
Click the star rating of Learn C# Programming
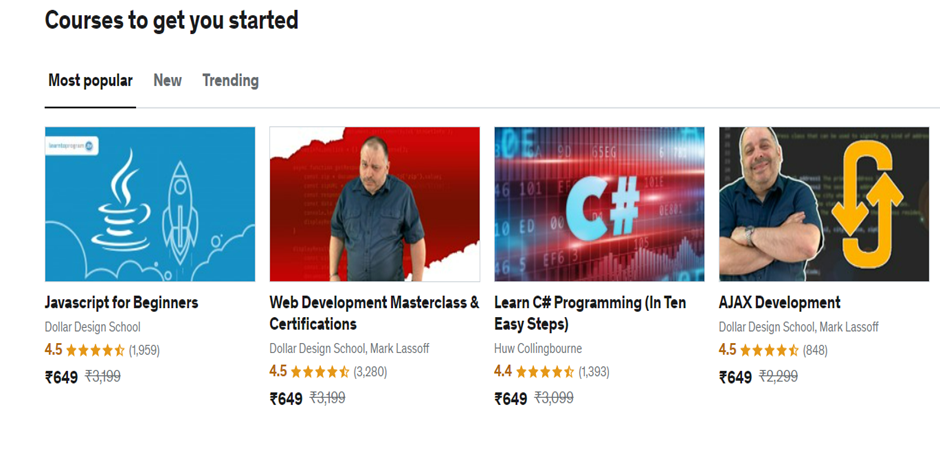544,372
